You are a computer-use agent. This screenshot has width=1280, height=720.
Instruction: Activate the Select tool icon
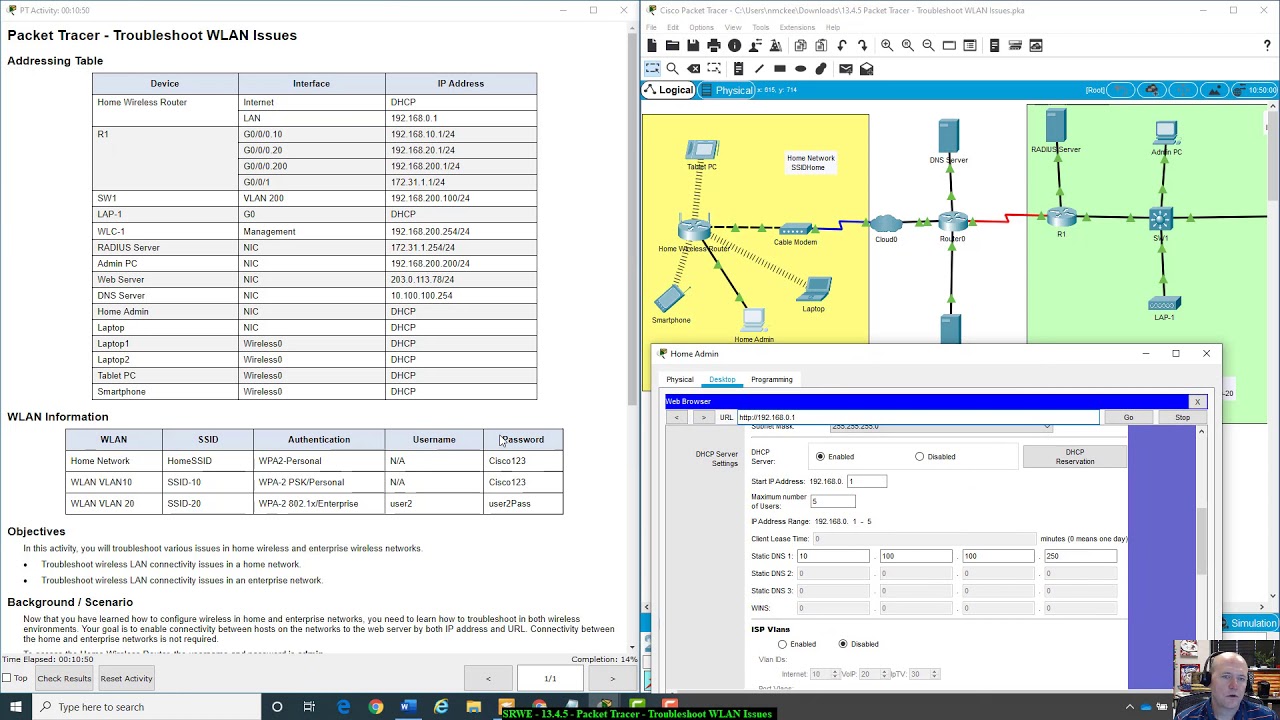coord(652,68)
